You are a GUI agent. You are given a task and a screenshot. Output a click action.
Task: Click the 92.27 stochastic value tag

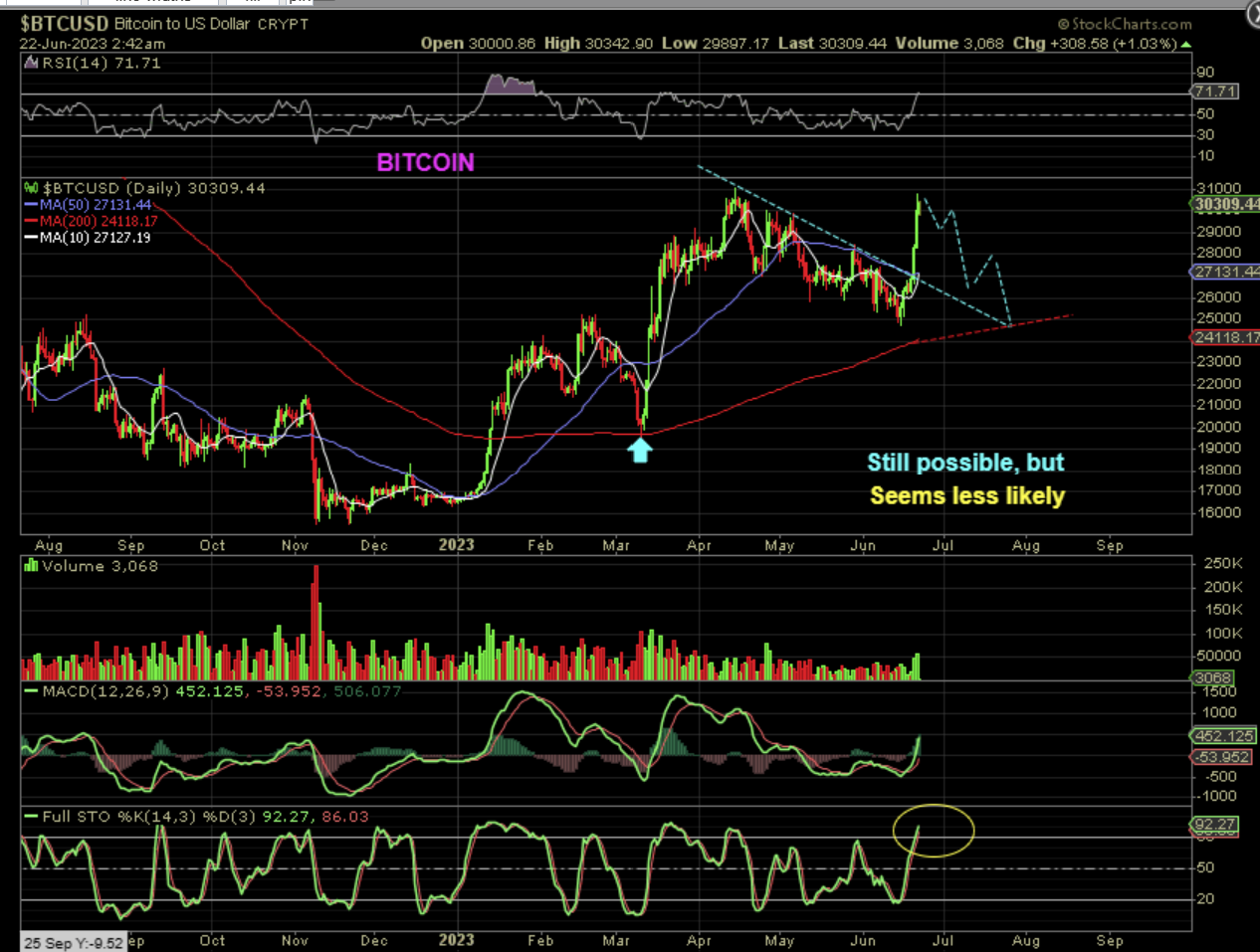pyautogui.click(x=1214, y=825)
